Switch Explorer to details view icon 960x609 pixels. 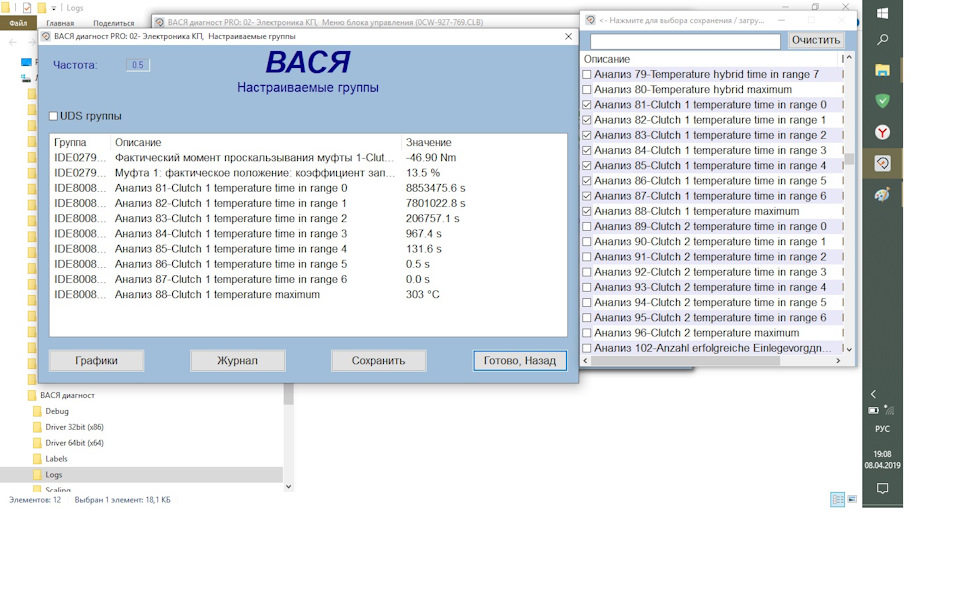coord(837,499)
